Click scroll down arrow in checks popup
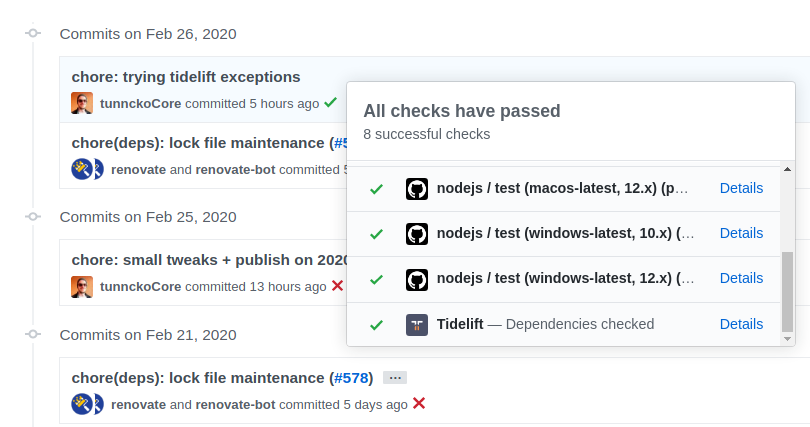810x427 pixels. (787, 339)
